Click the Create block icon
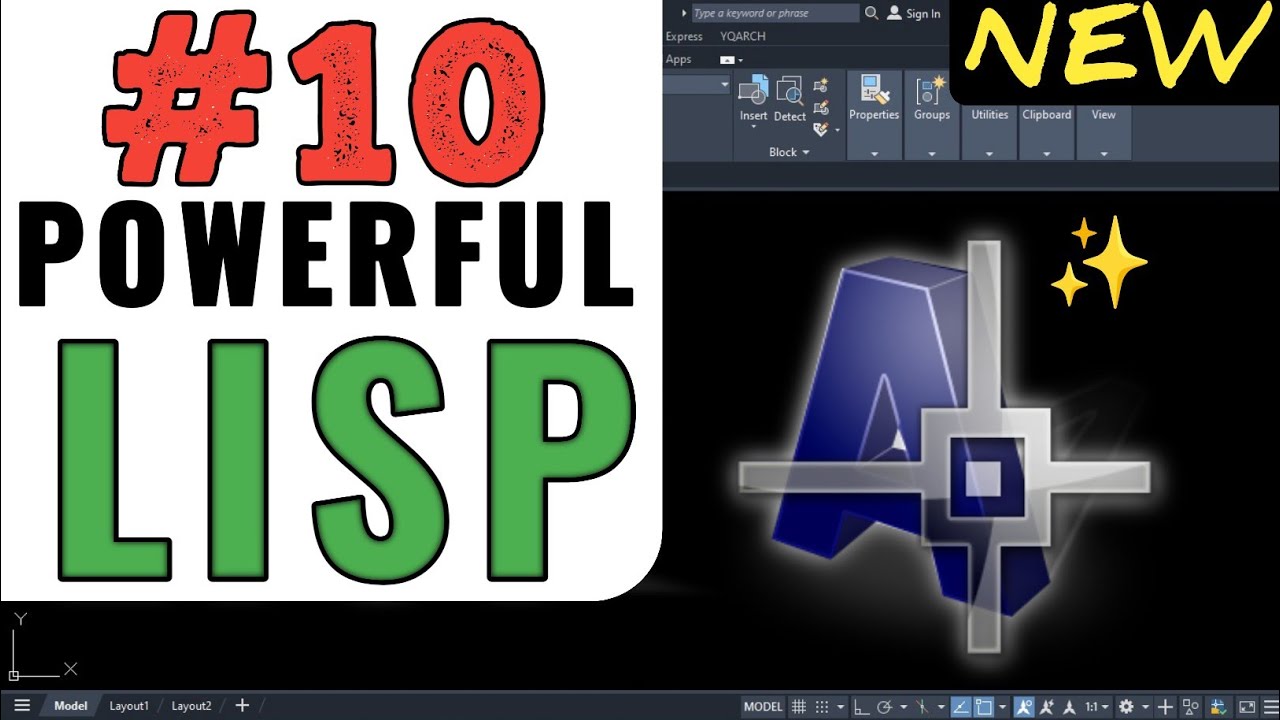The image size is (1280, 720). click(821, 86)
